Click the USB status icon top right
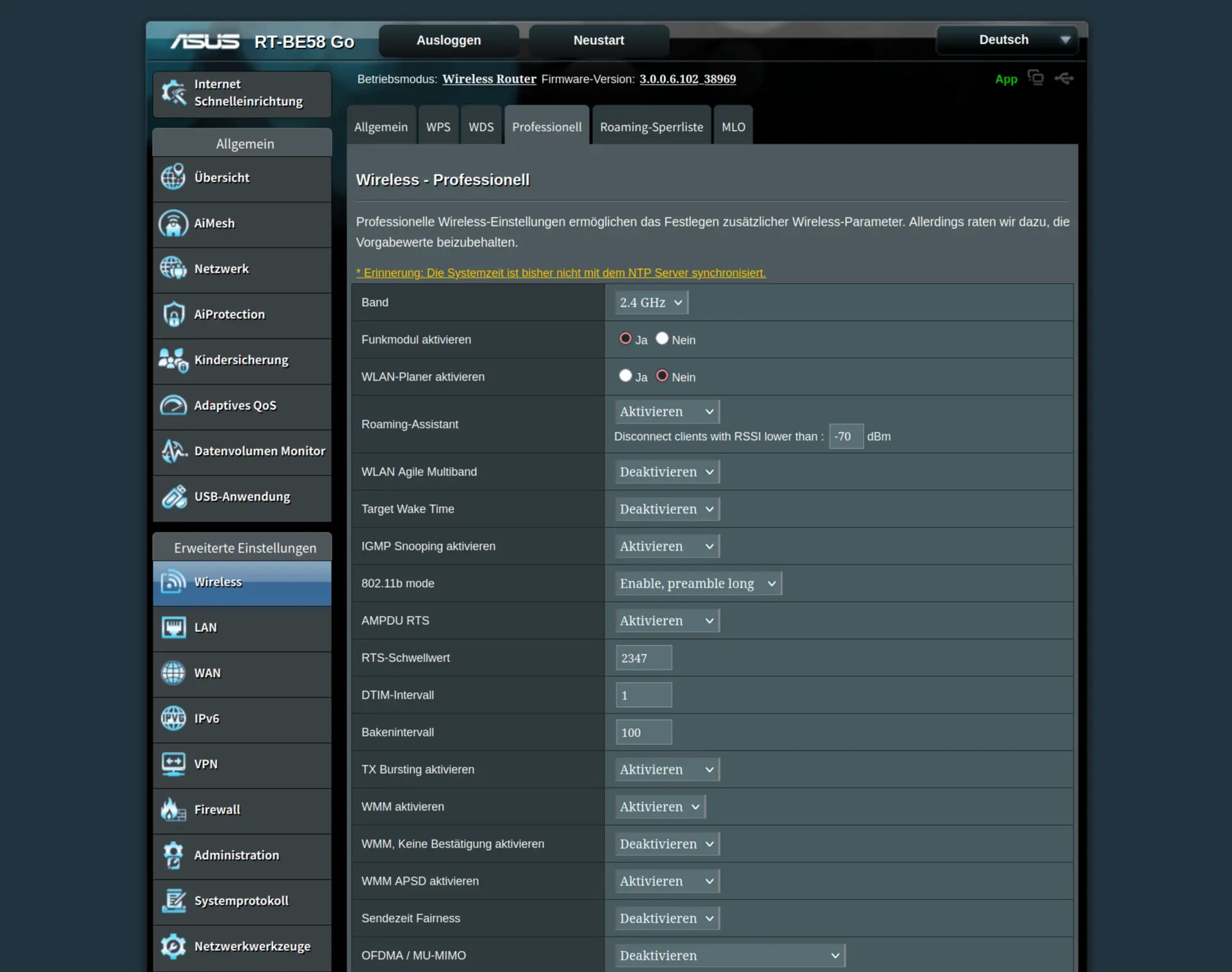This screenshot has height=972, width=1232. tap(1064, 78)
